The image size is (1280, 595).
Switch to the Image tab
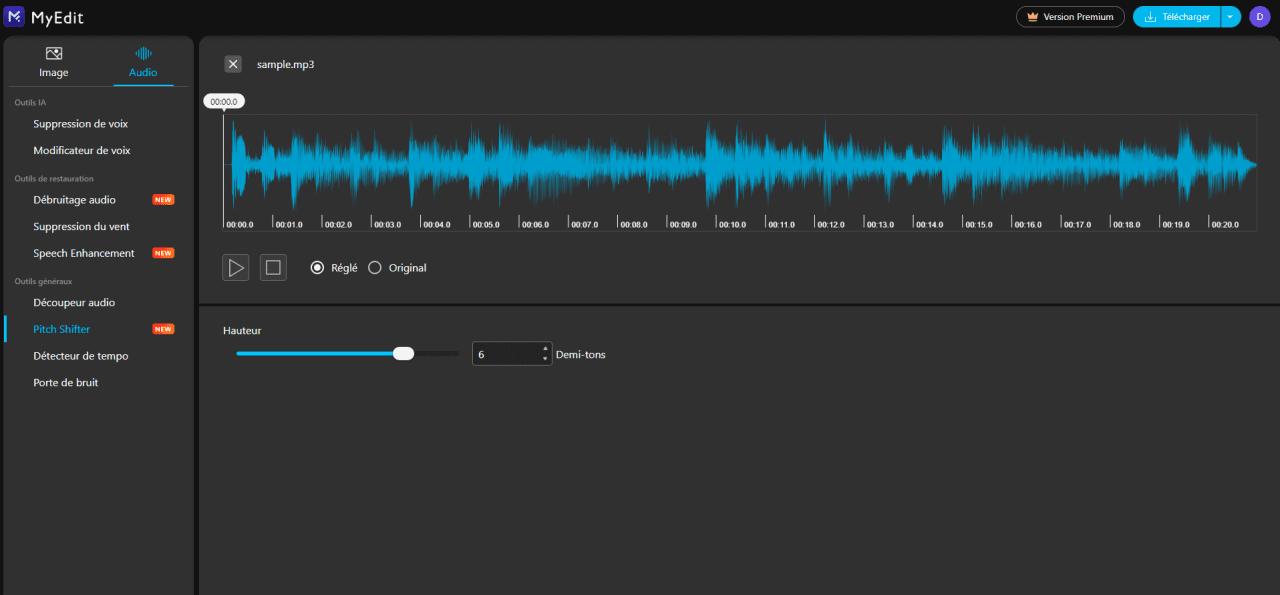coord(53,61)
